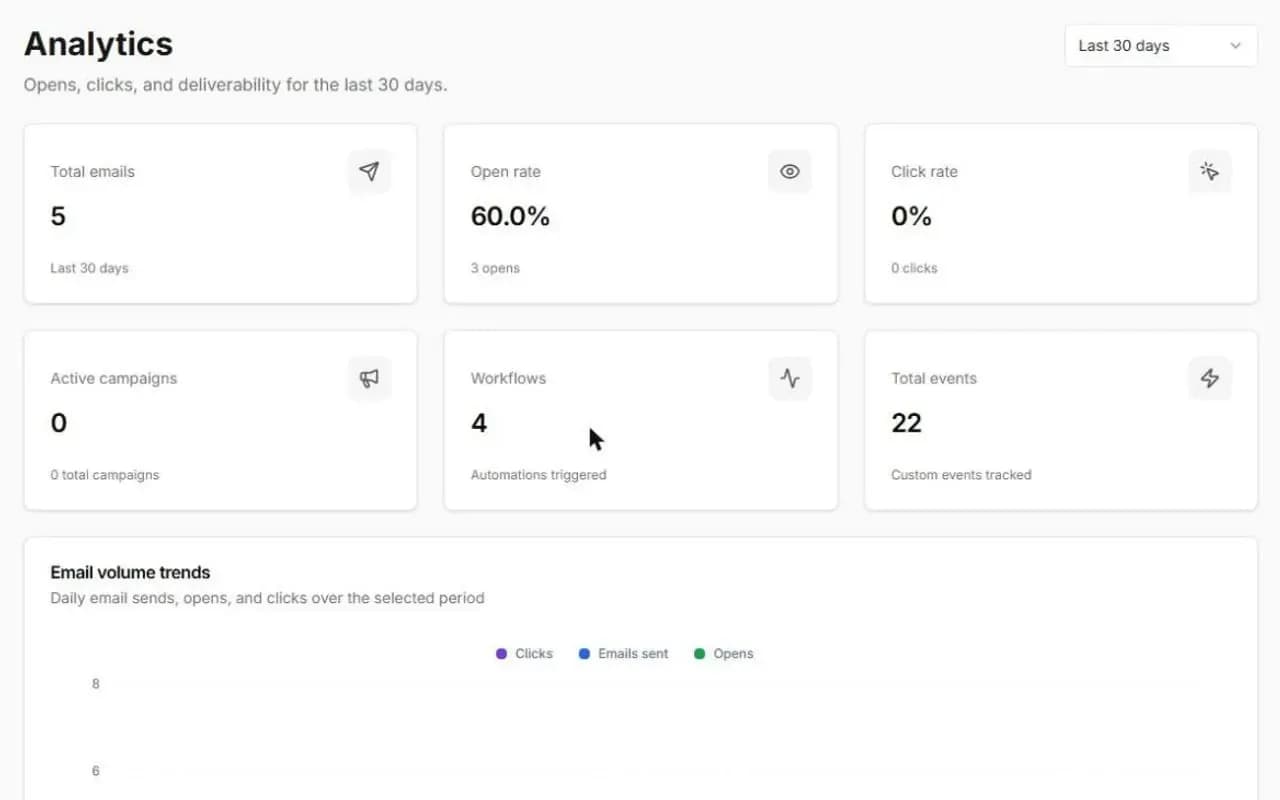Click the activity pulse icon on Workflows card
This screenshot has width=1280, height=800.
(790, 379)
